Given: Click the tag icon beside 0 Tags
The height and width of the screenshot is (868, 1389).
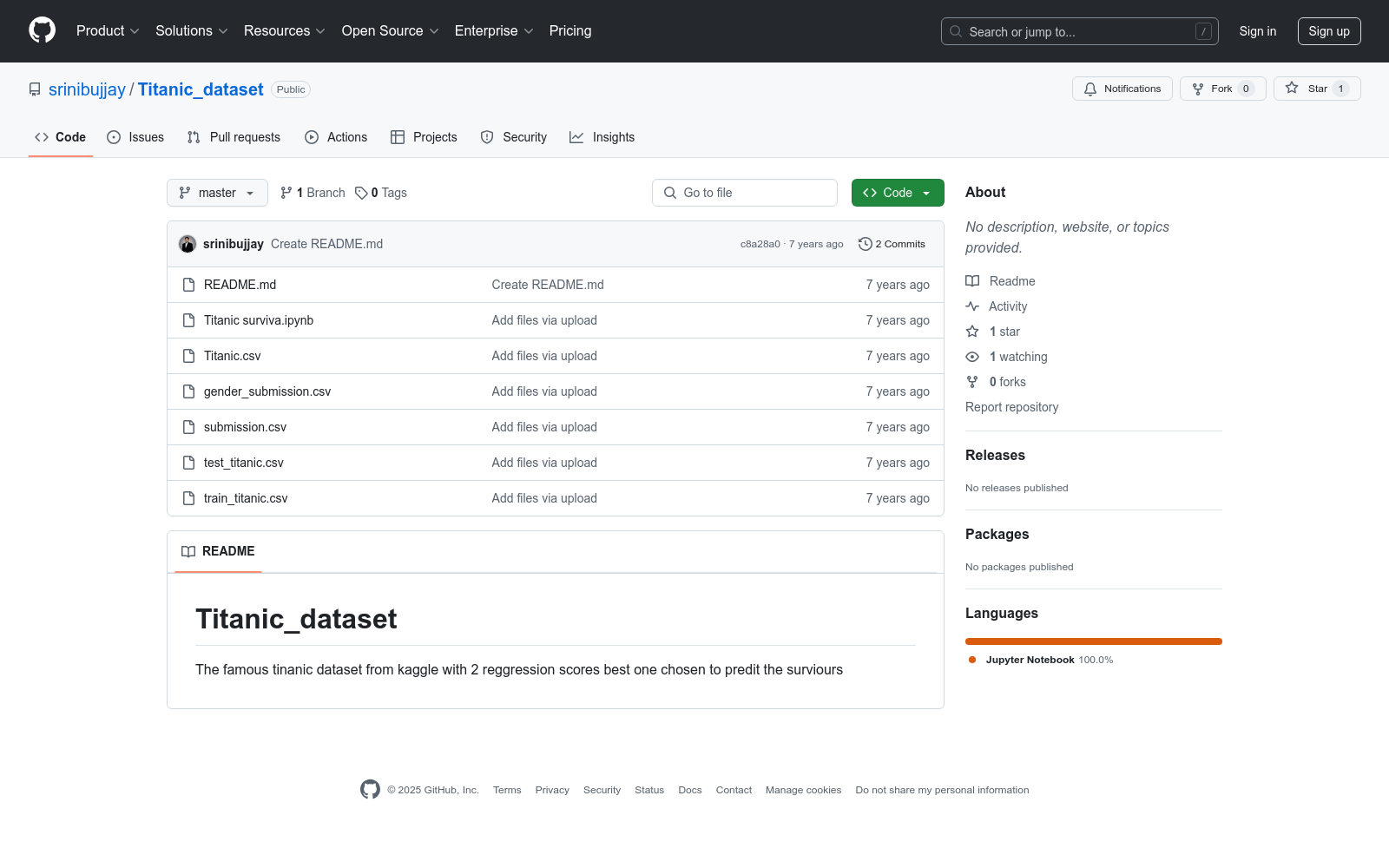Looking at the screenshot, I should (x=361, y=193).
